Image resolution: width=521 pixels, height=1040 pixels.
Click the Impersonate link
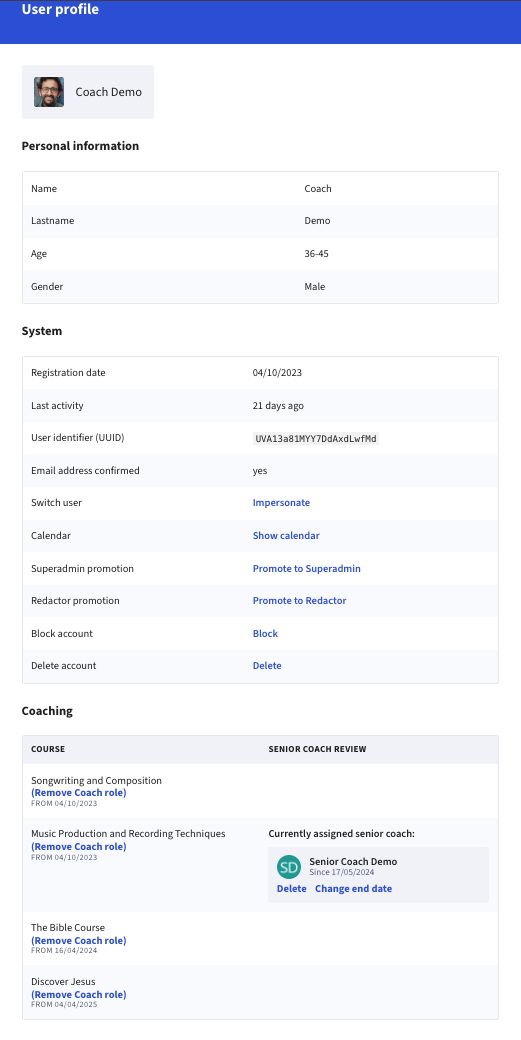[281, 503]
